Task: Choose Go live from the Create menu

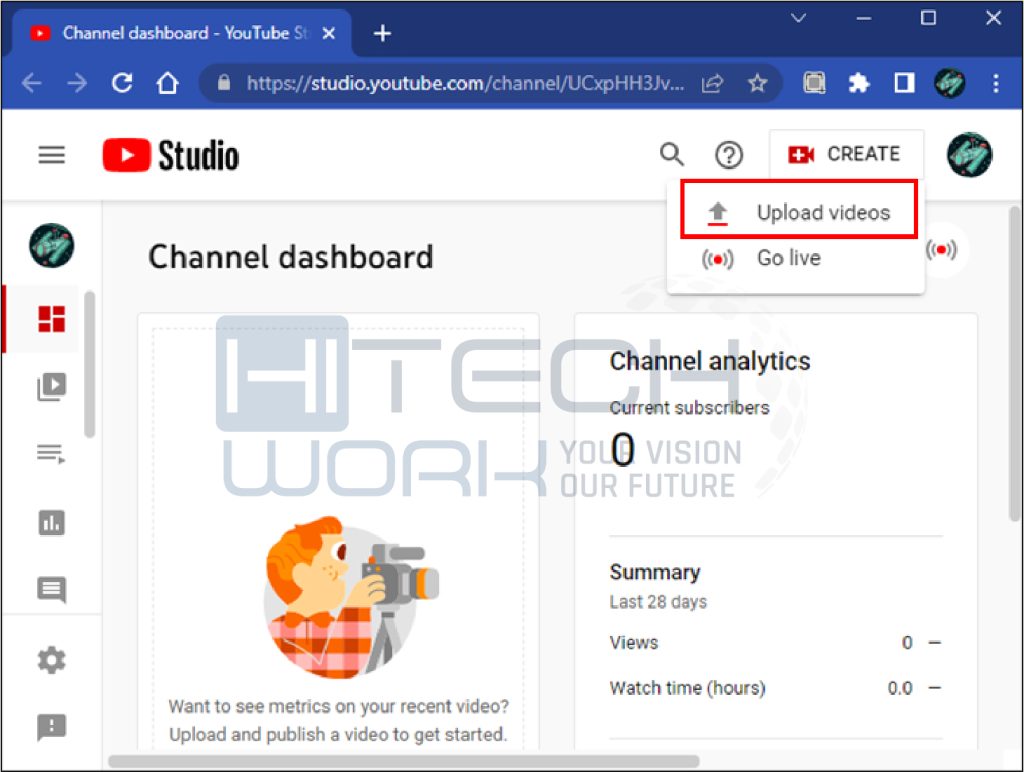Action: coord(795,259)
